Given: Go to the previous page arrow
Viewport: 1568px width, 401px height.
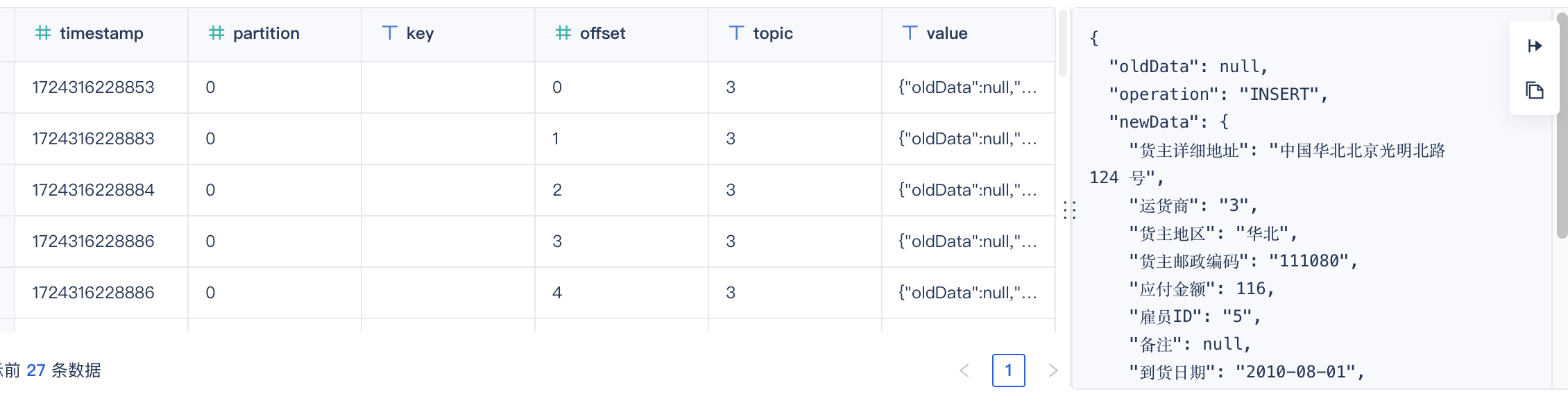Looking at the screenshot, I should coord(964,370).
